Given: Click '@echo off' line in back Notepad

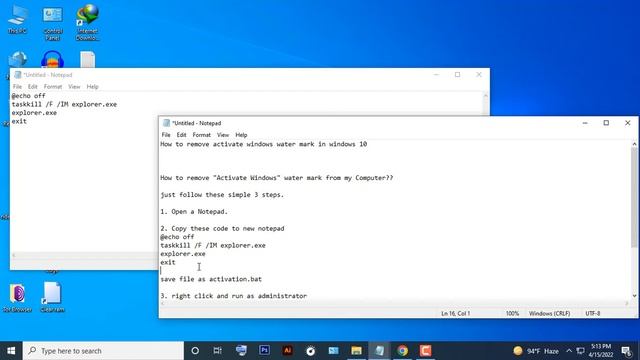Looking at the screenshot, I should (29, 96).
